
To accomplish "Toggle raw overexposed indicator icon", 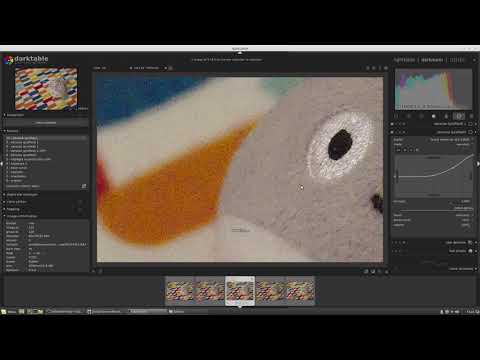I will pyautogui.click(x=366, y=272).
